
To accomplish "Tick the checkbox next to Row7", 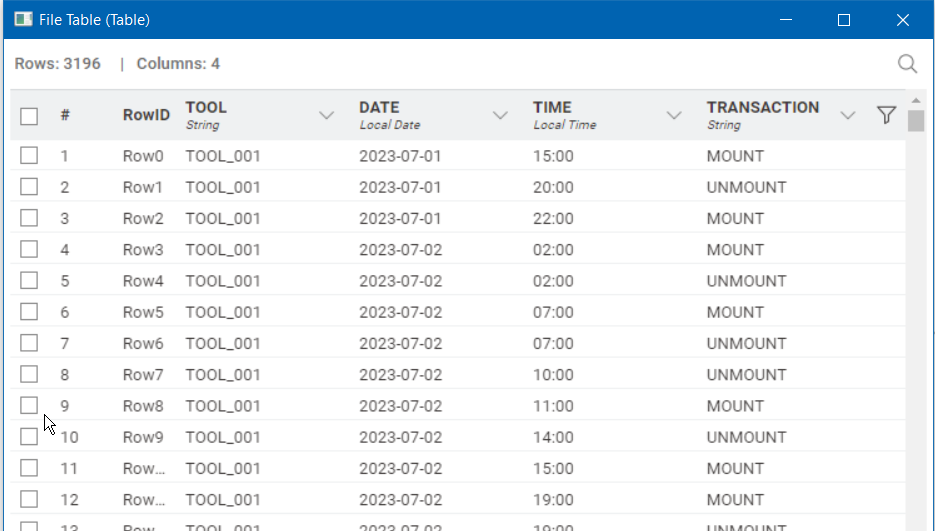I will (29, 374).
